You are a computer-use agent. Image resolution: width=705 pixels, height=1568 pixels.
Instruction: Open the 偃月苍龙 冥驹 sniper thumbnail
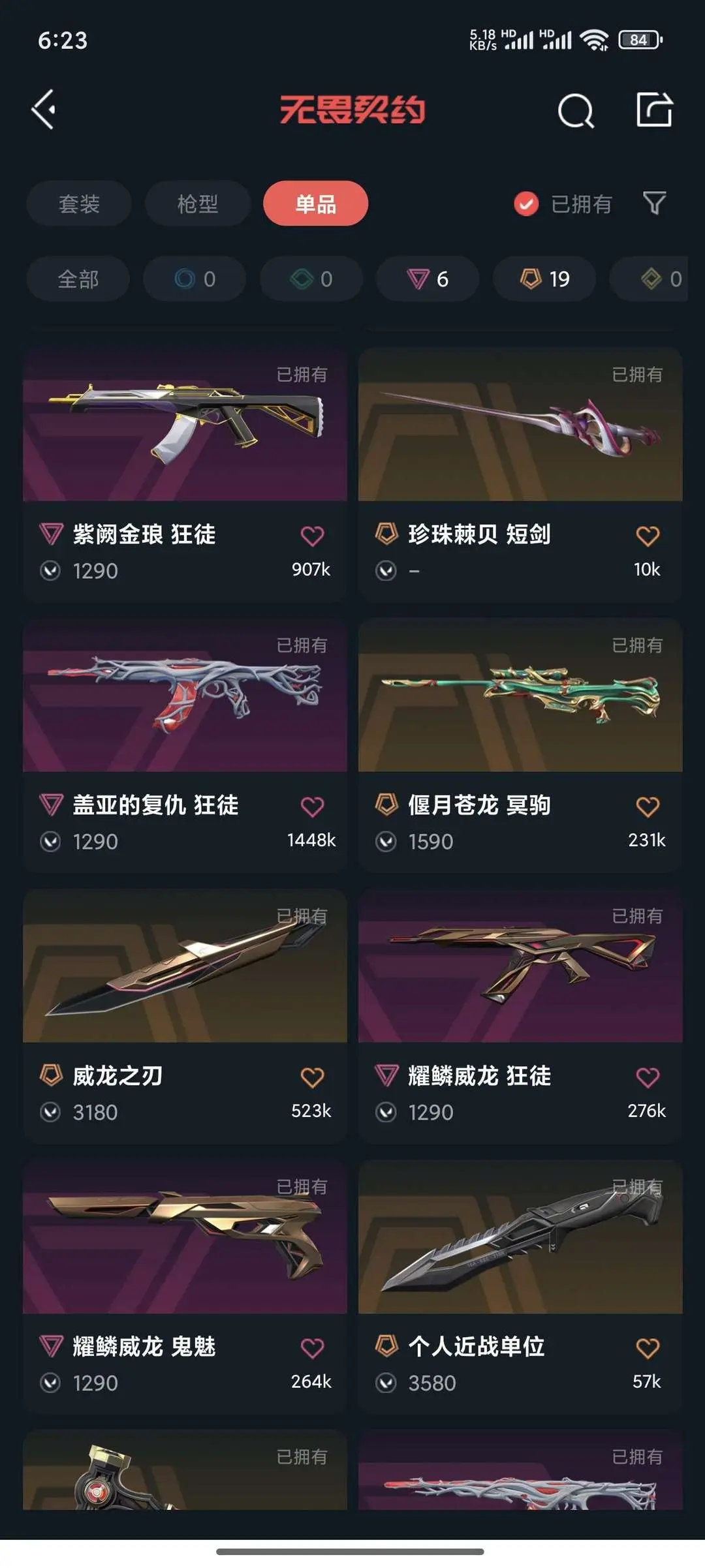point(520,695)
